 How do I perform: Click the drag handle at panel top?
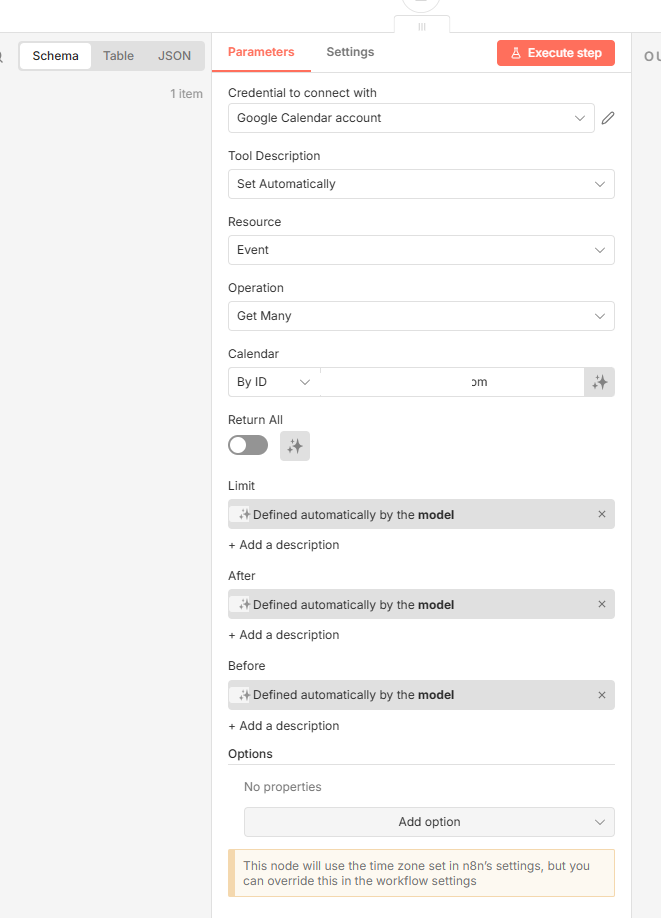422,26
